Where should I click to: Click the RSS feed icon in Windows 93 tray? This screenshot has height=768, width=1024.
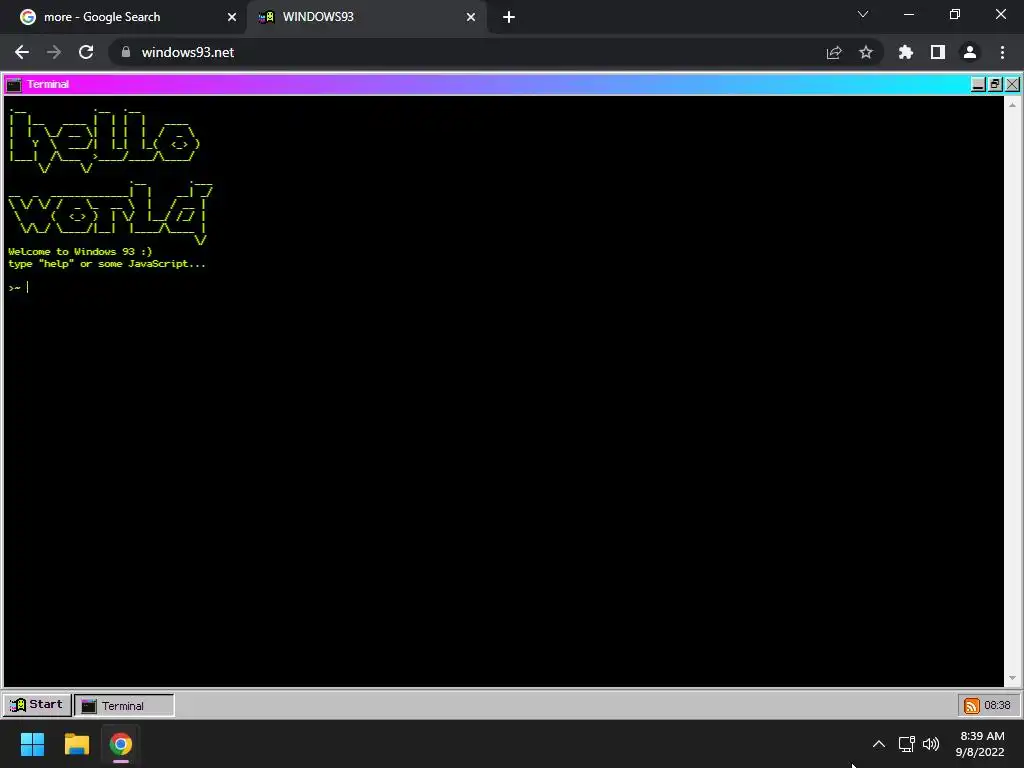(972, 706)
